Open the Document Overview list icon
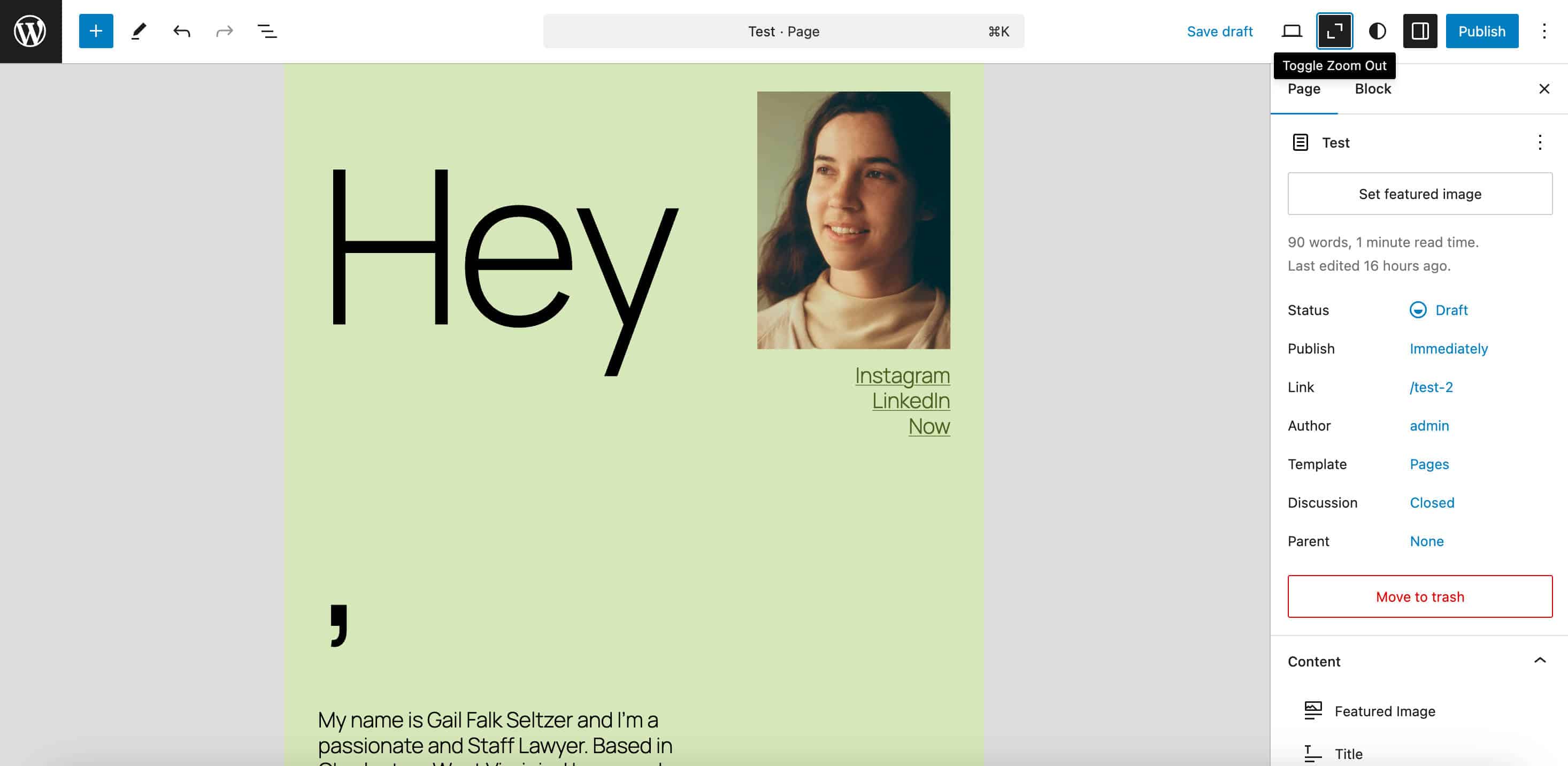 (x=267, y=31)
